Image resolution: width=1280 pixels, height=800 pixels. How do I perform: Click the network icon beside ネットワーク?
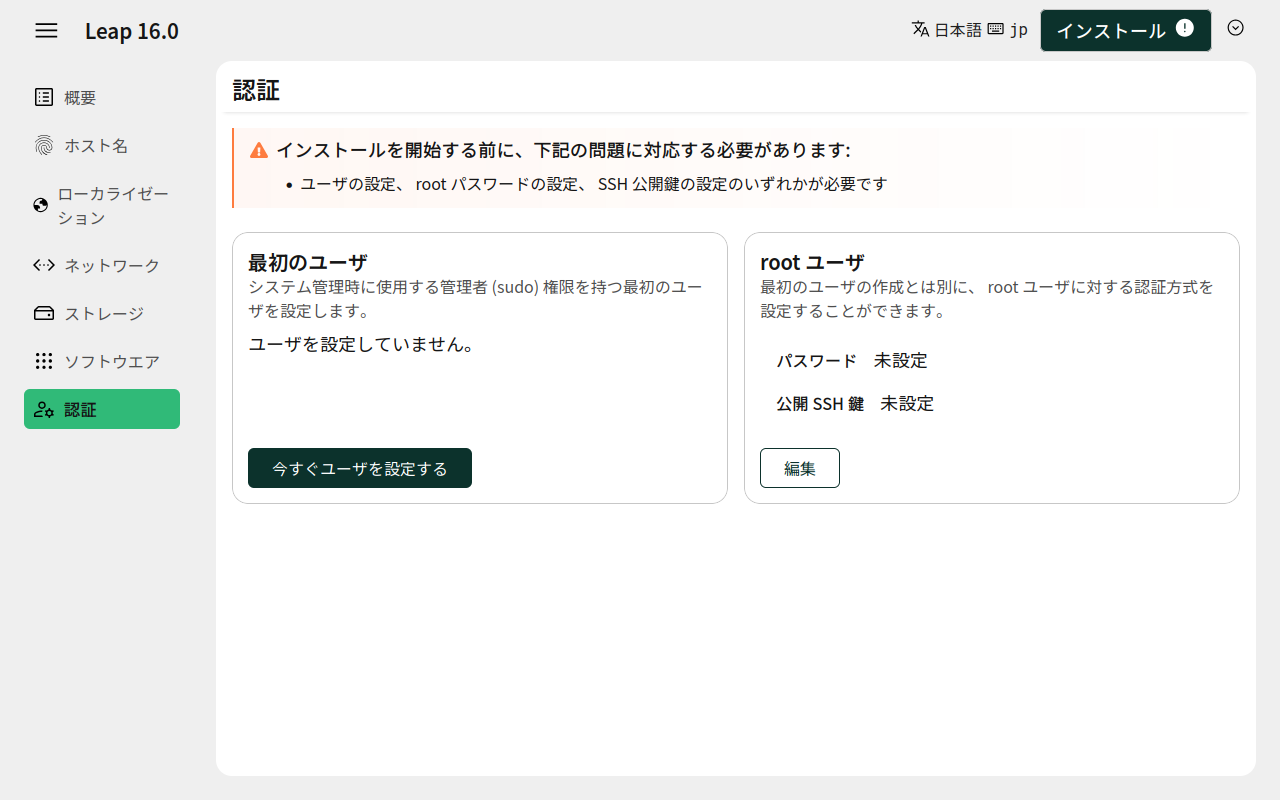[x=44, y=265]
